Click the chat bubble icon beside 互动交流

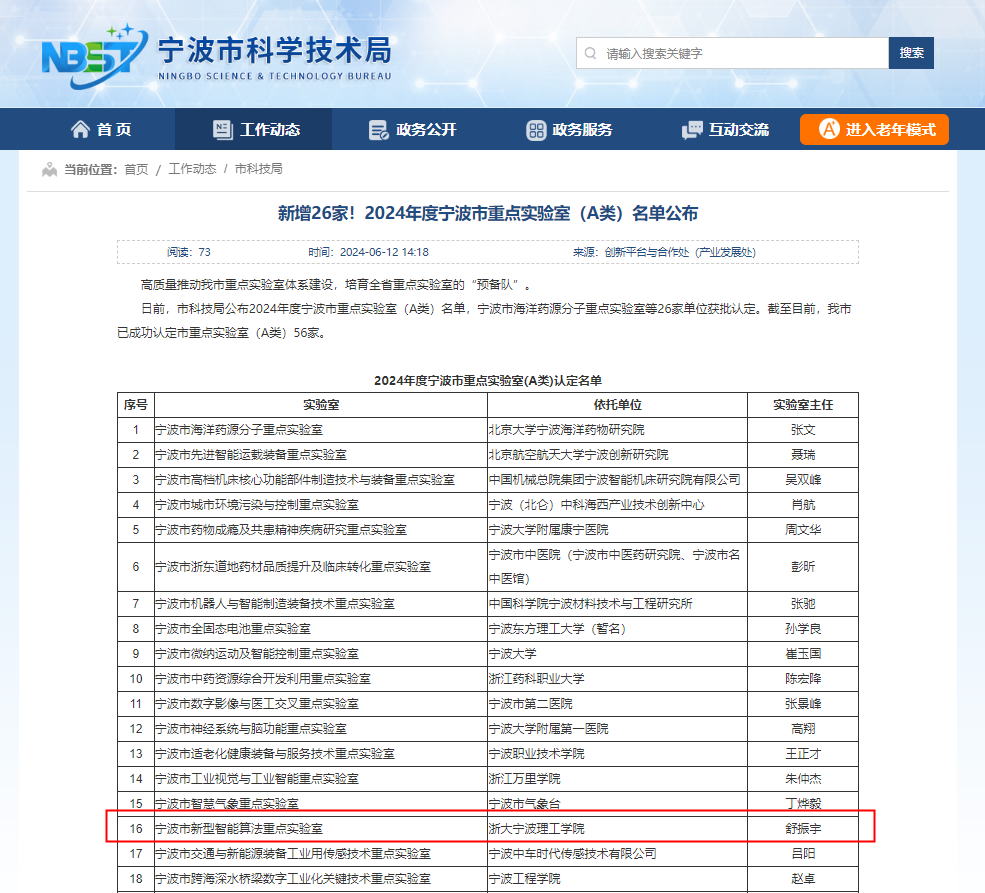coord(692,130)
